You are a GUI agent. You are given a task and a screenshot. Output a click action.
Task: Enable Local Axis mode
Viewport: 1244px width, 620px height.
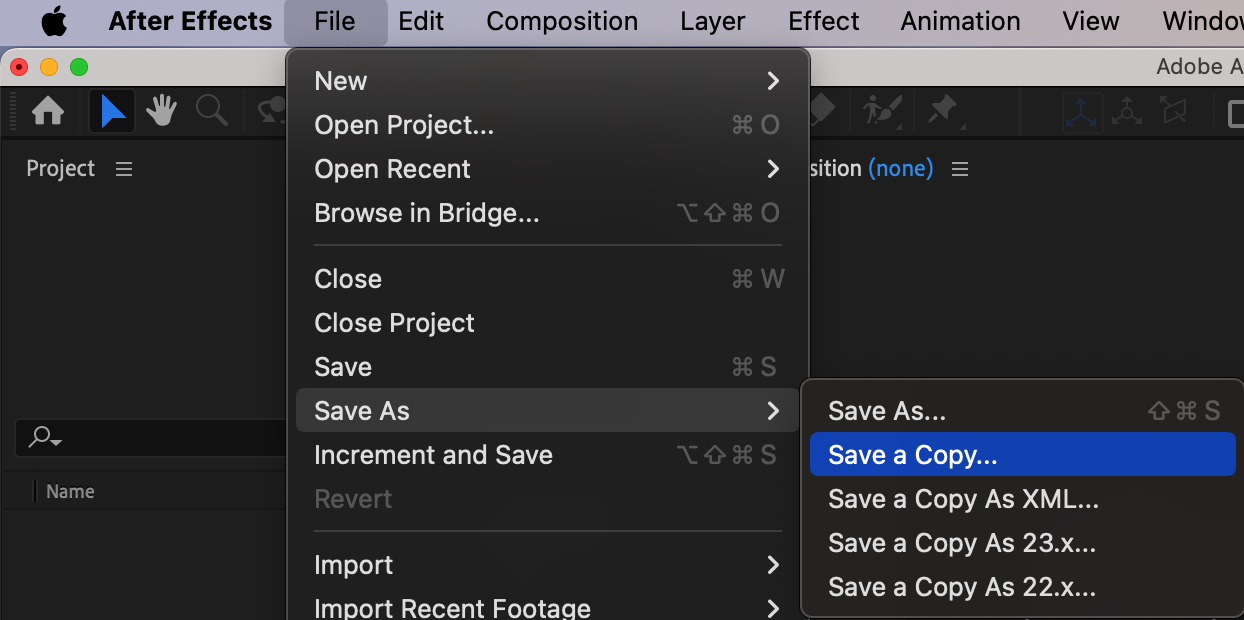(1082, 112)
